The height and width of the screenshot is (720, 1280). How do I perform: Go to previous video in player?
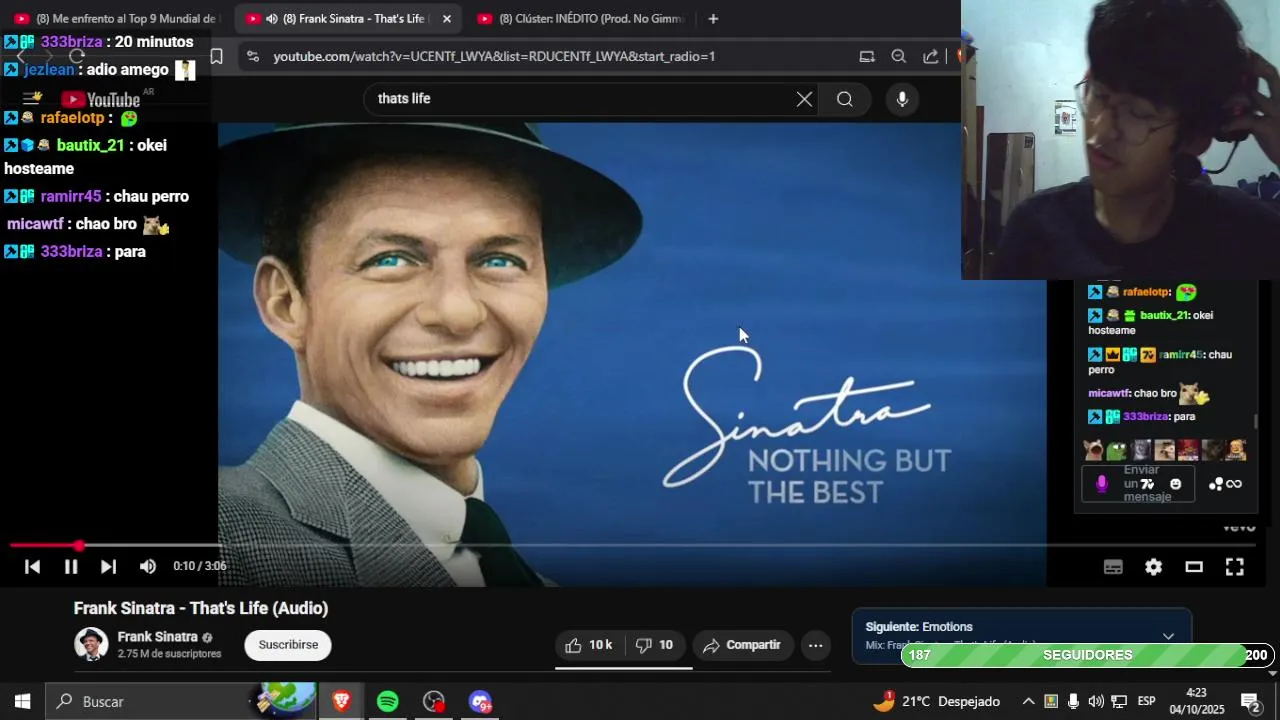[32, 567]
